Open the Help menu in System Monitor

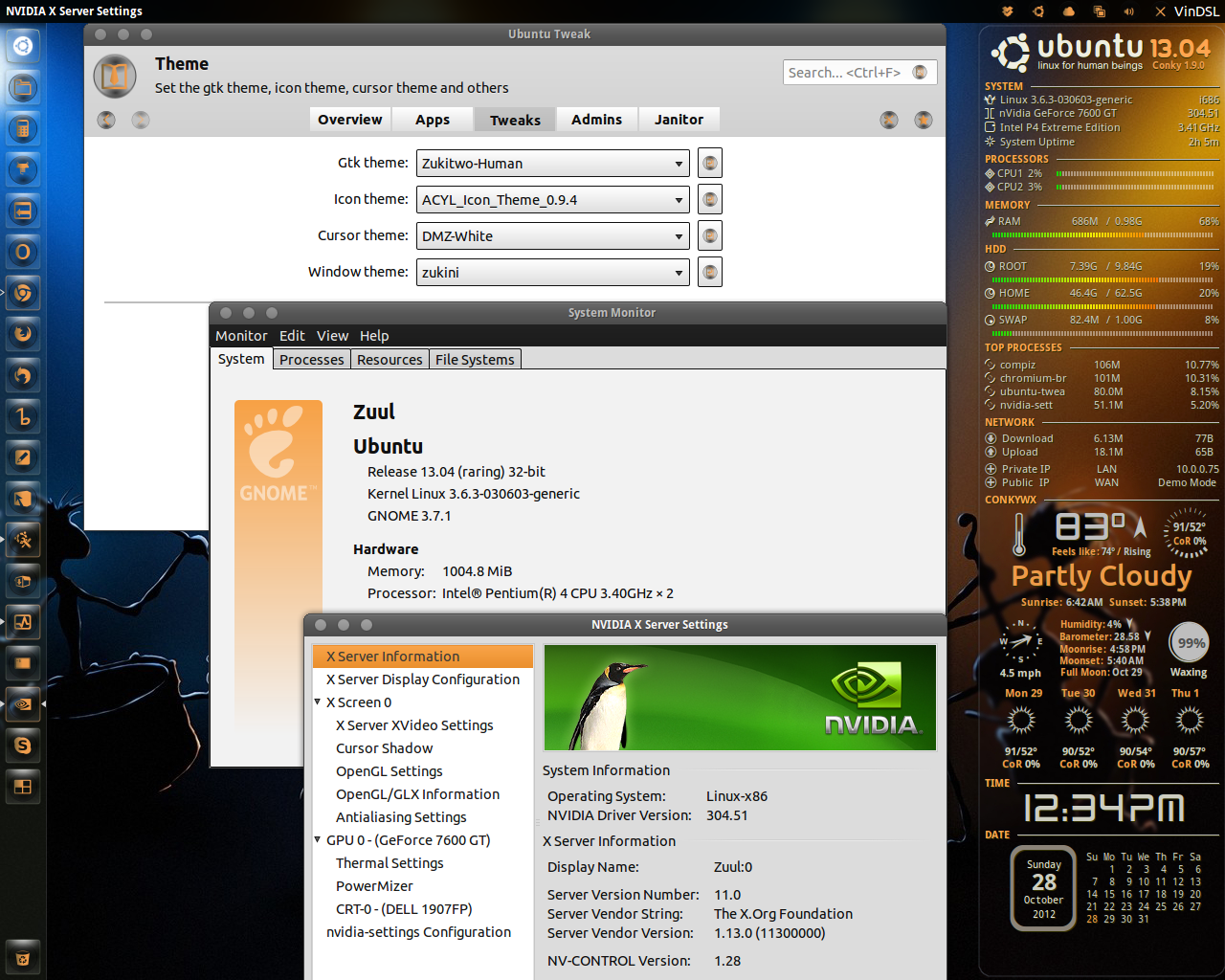click(x=374, y=336)
